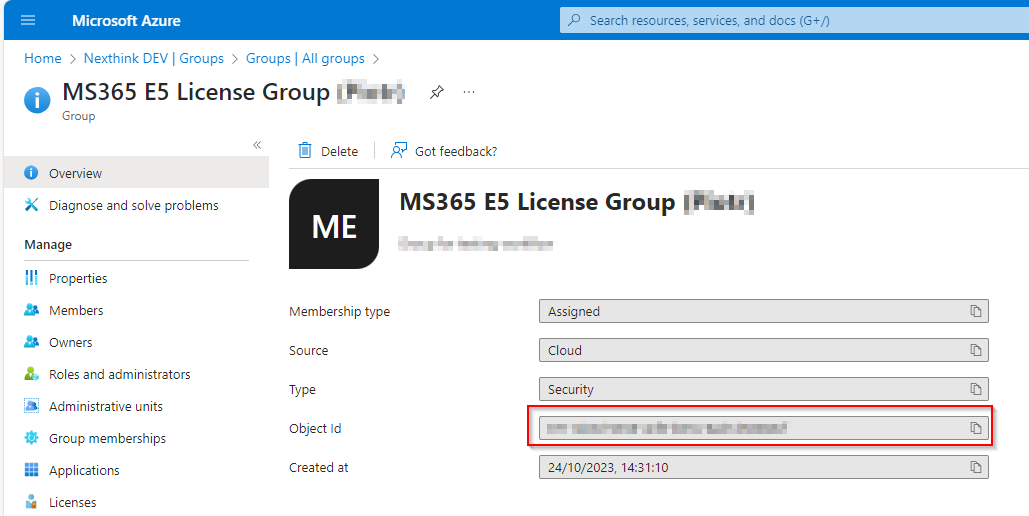Open Group memberships

tap(108, 439)
